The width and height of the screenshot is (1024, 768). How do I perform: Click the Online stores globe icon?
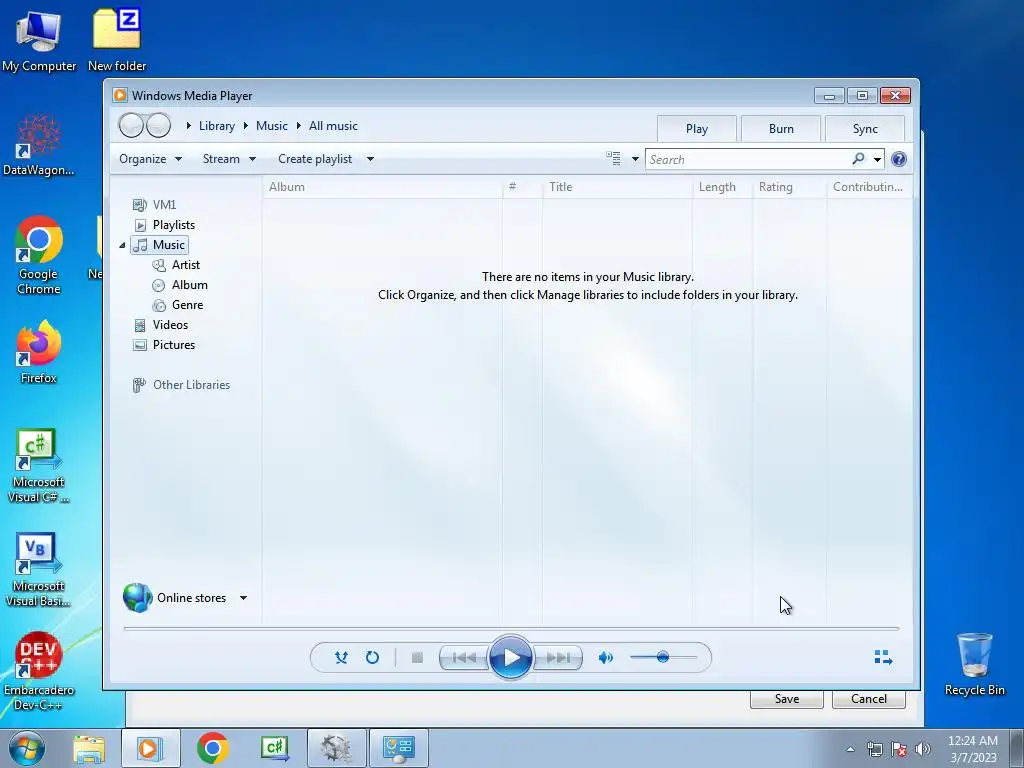(x=137, y=598)
